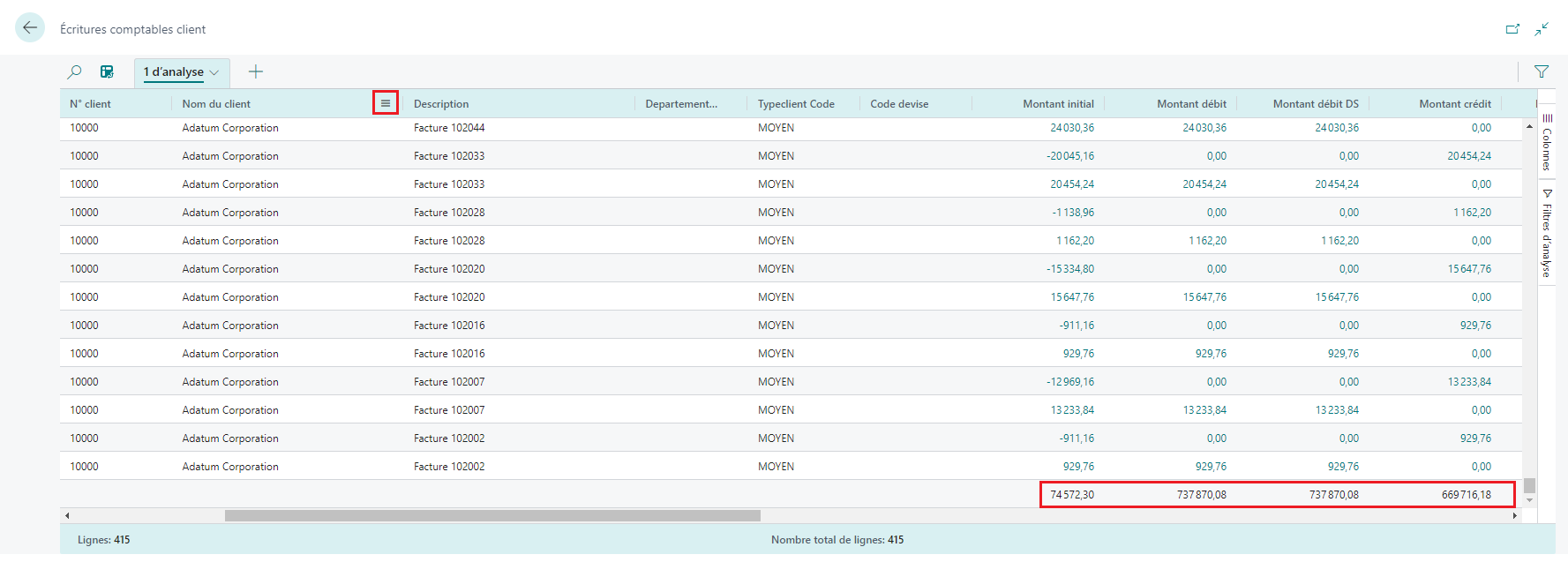The height and width of the screenshot is (562, 1568).
Task: Select credit amount 1 162,20 cell
Action: (1472, 213)
